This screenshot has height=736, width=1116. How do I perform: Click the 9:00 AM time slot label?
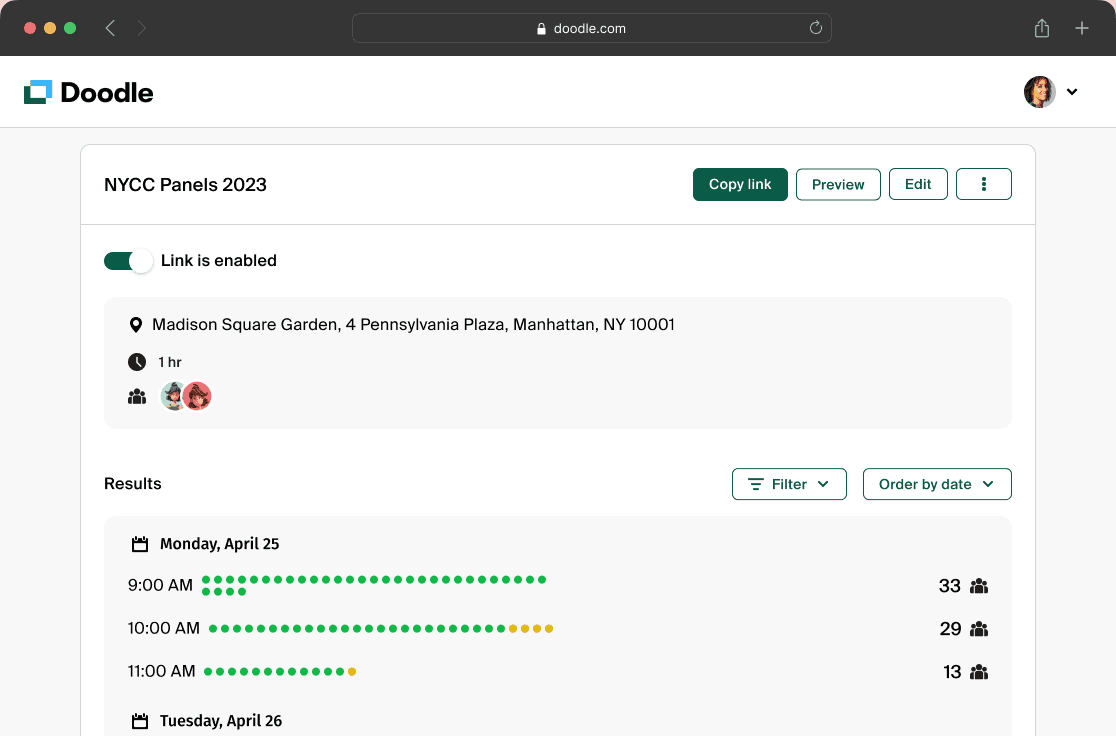tap(160, 585)
